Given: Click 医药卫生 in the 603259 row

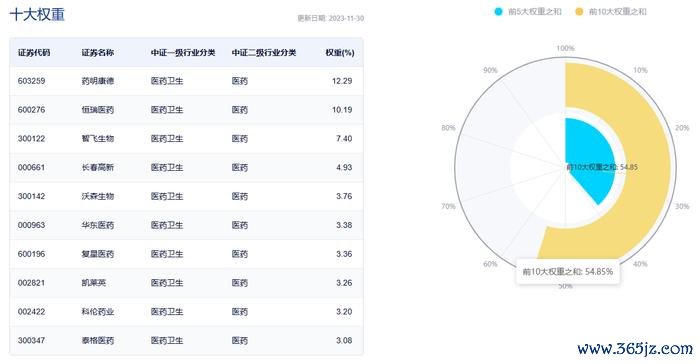Looking at the screenshot, I should 167,81.
